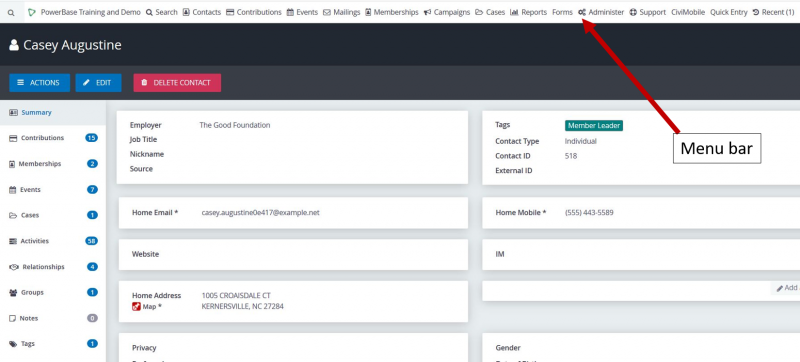
Task: Click the casey.augustine email address
Action: pyautogui.click(x=261, y=213)
